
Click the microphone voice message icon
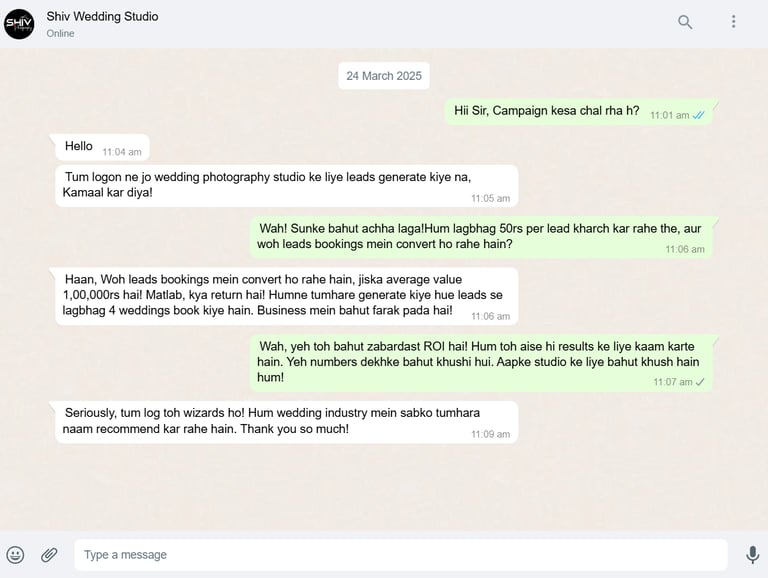click(752, 555)
